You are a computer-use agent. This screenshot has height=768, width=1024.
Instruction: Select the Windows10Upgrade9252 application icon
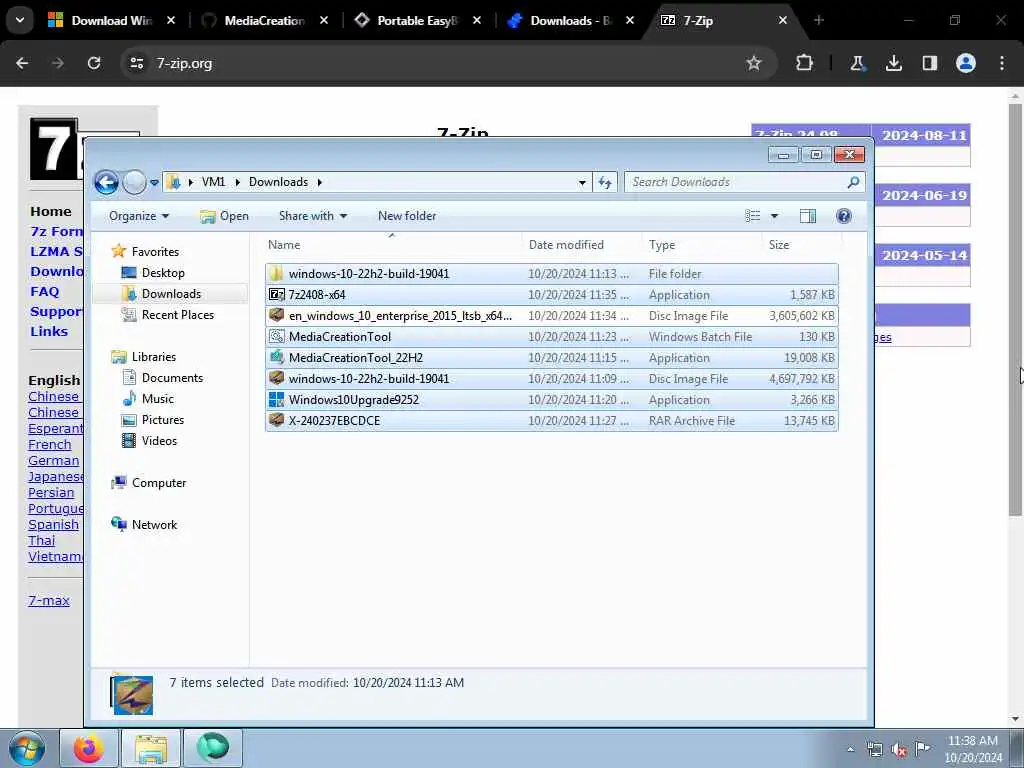[x=277, y=400]
